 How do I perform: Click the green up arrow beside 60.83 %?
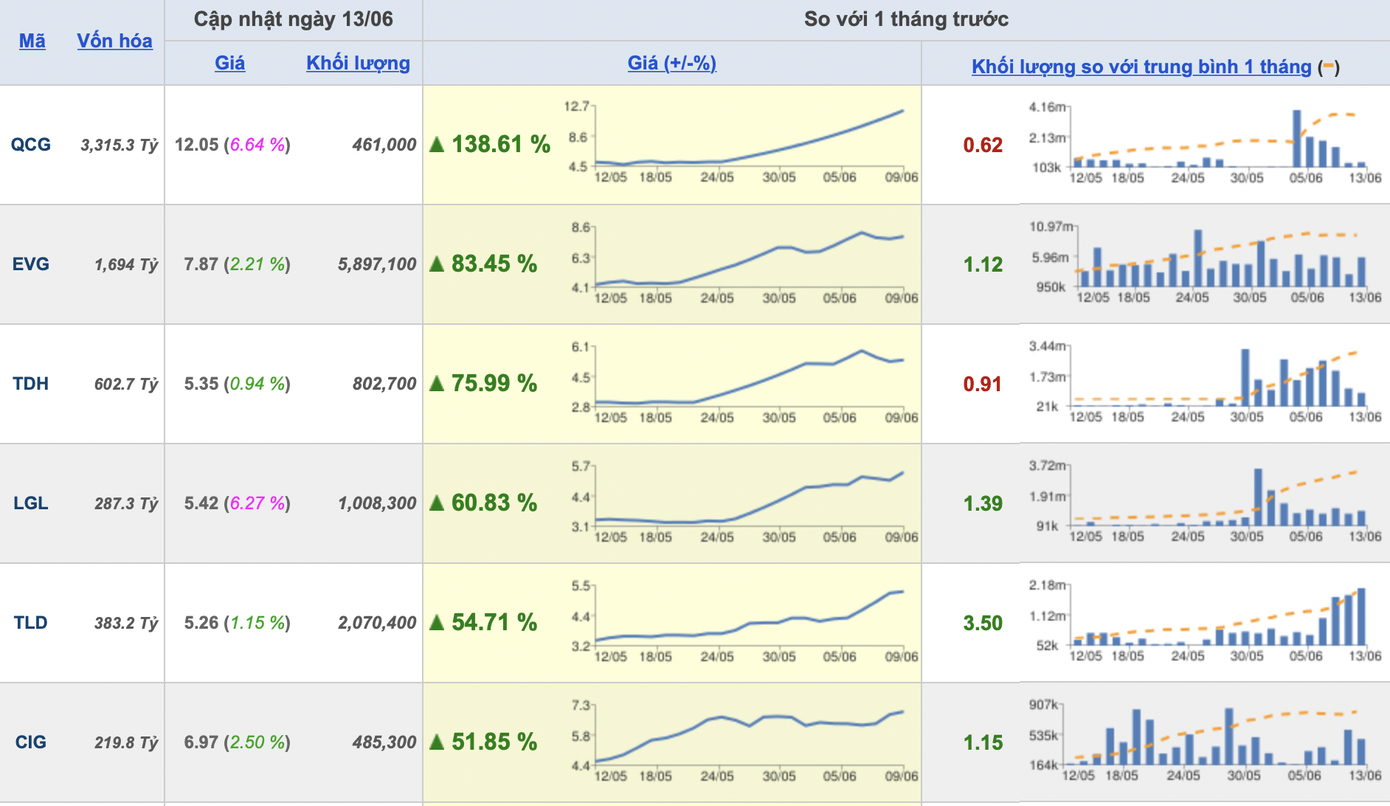tap(437, 503)
